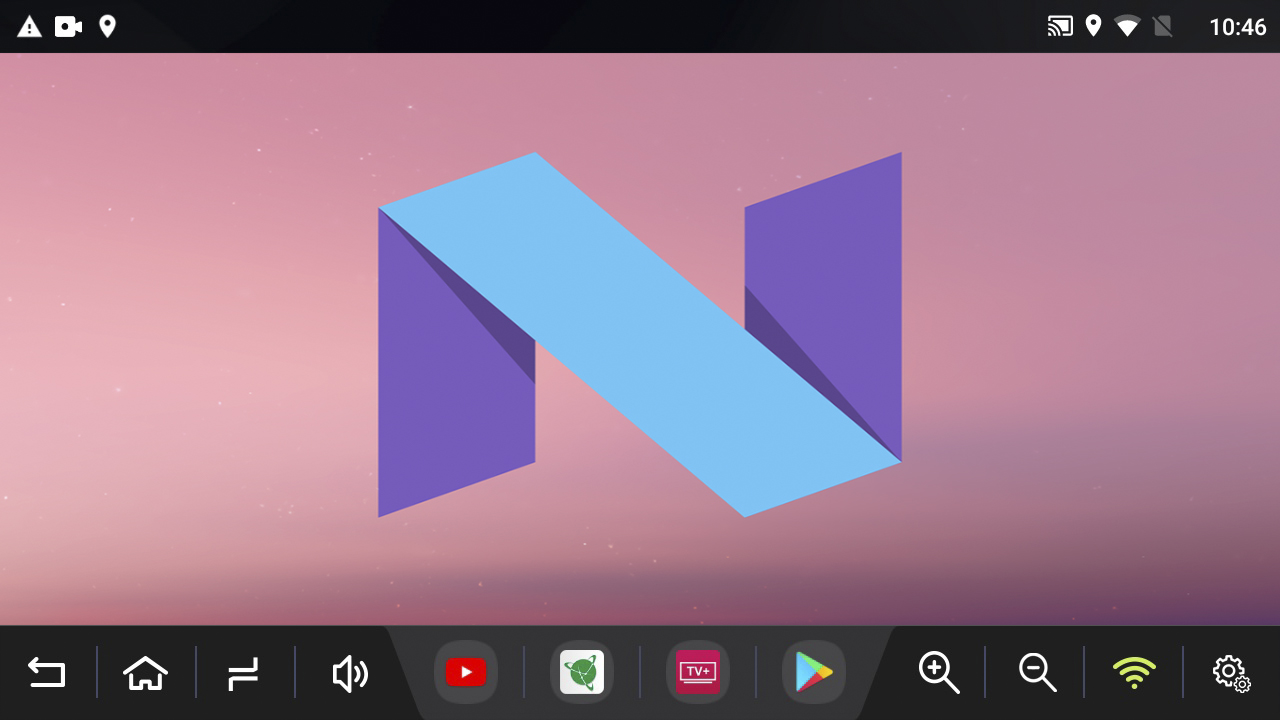Tap the video camera status icon
This screenshot has height=720, width=1280.
click(68, 27)
